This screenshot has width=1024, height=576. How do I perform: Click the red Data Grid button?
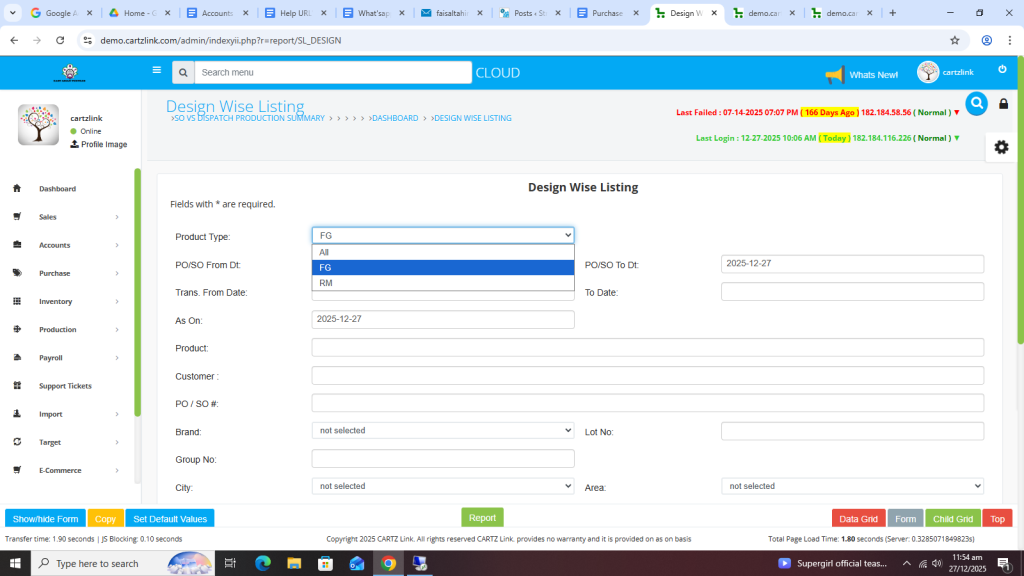[x=858, y=519]
